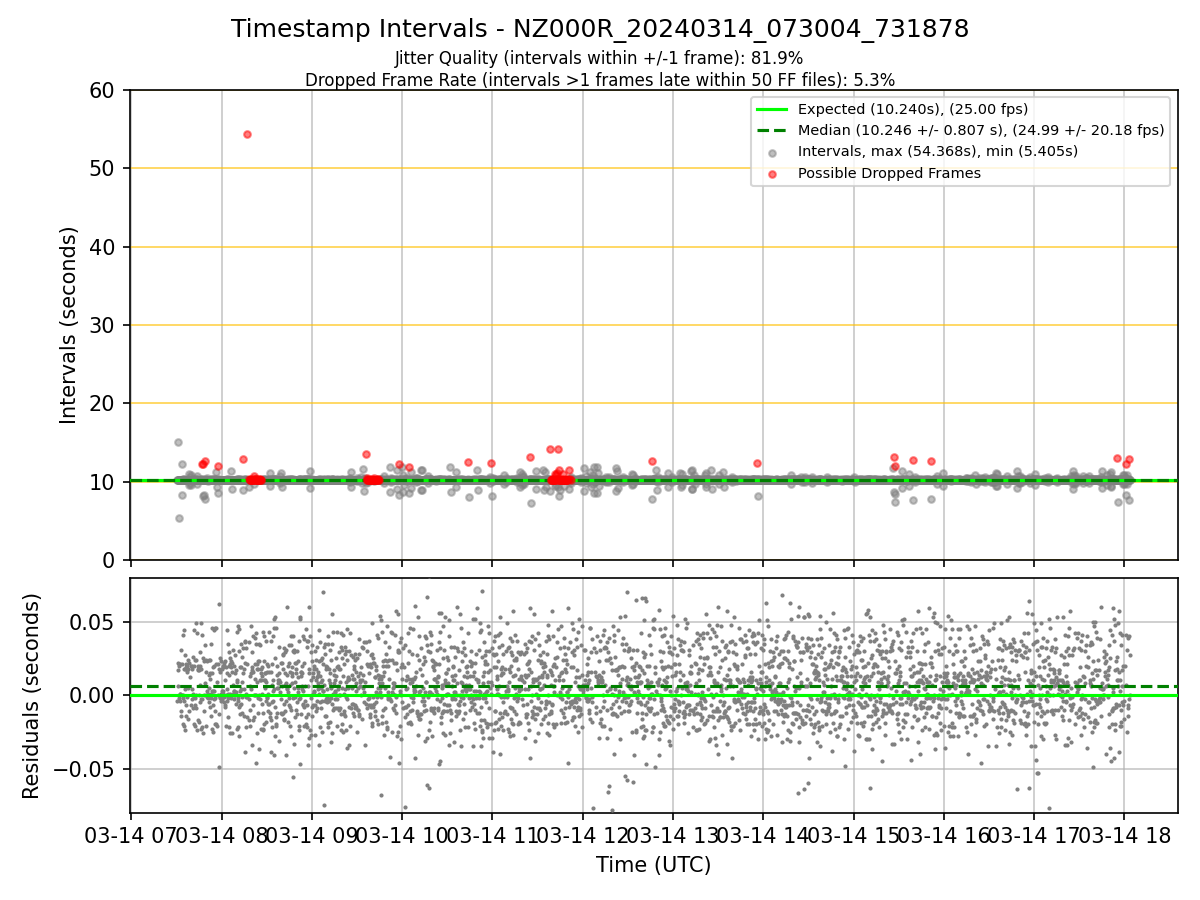Click the gray interval point near 15 seconds at start
The width and height of the screenshot is (1200, 900).
click(178, 442)
